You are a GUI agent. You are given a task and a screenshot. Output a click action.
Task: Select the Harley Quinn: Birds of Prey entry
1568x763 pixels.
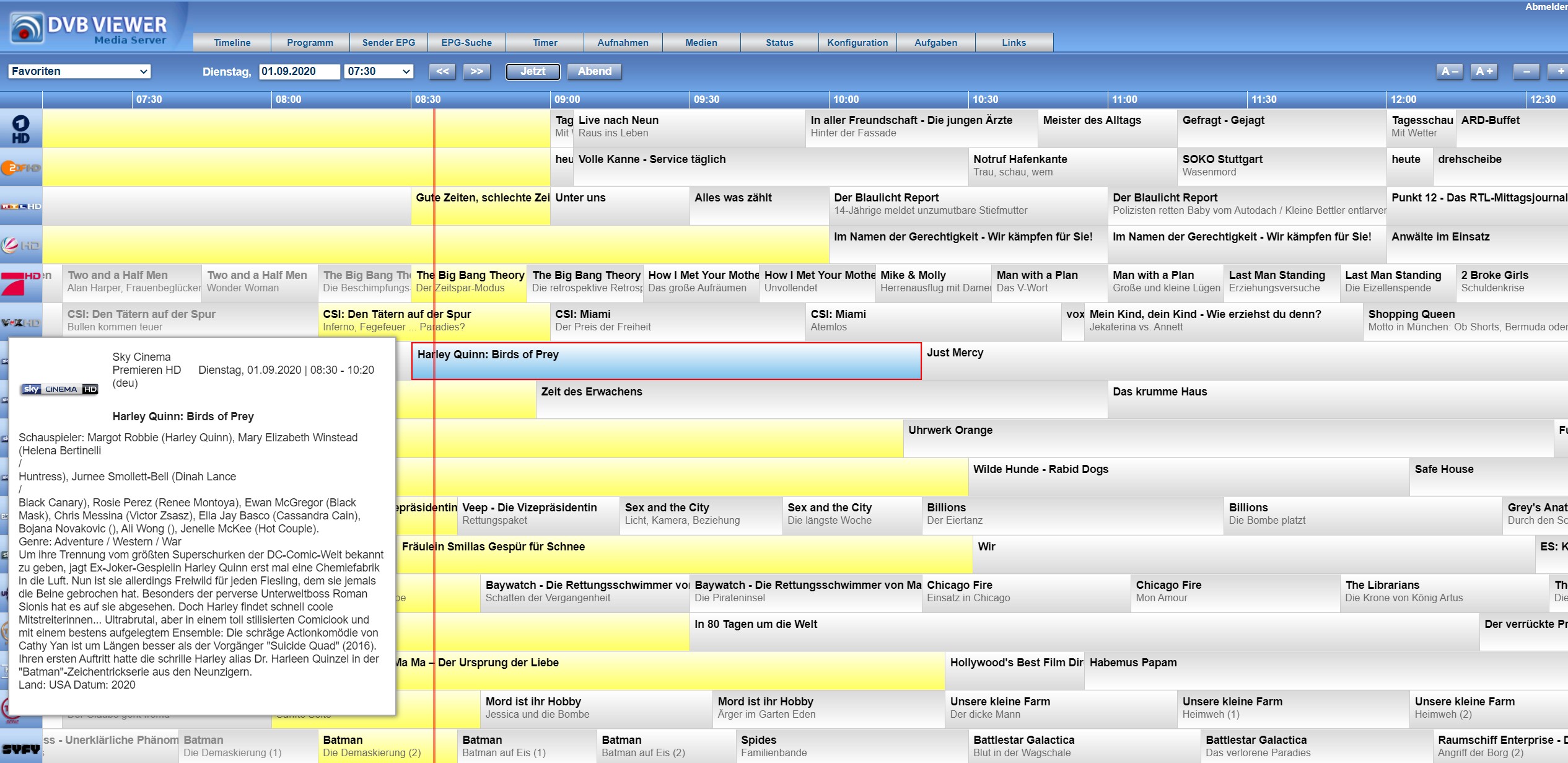coord(667,361)
